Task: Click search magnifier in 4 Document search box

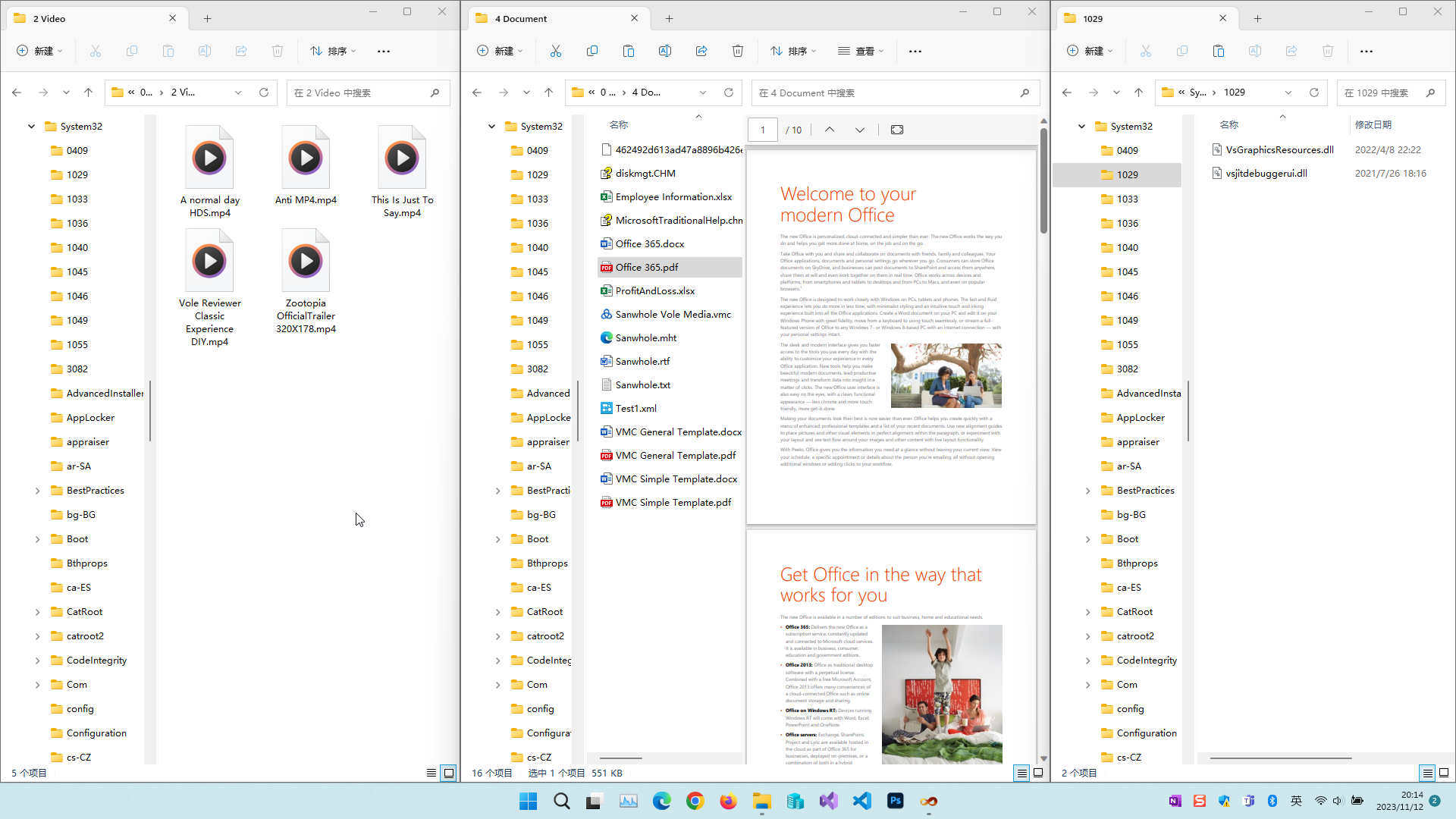Action: pyautogui.click(x=1025, y=93)
